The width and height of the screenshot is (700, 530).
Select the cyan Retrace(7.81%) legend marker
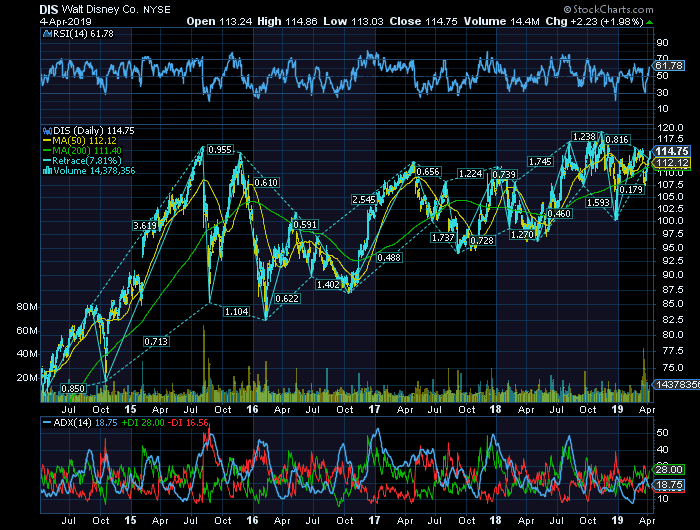click(47, 161)
